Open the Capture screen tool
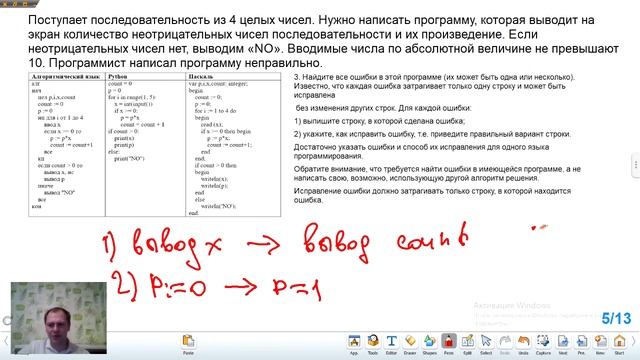Viewport: 640px width, 360px height. [x=543, y=343]
